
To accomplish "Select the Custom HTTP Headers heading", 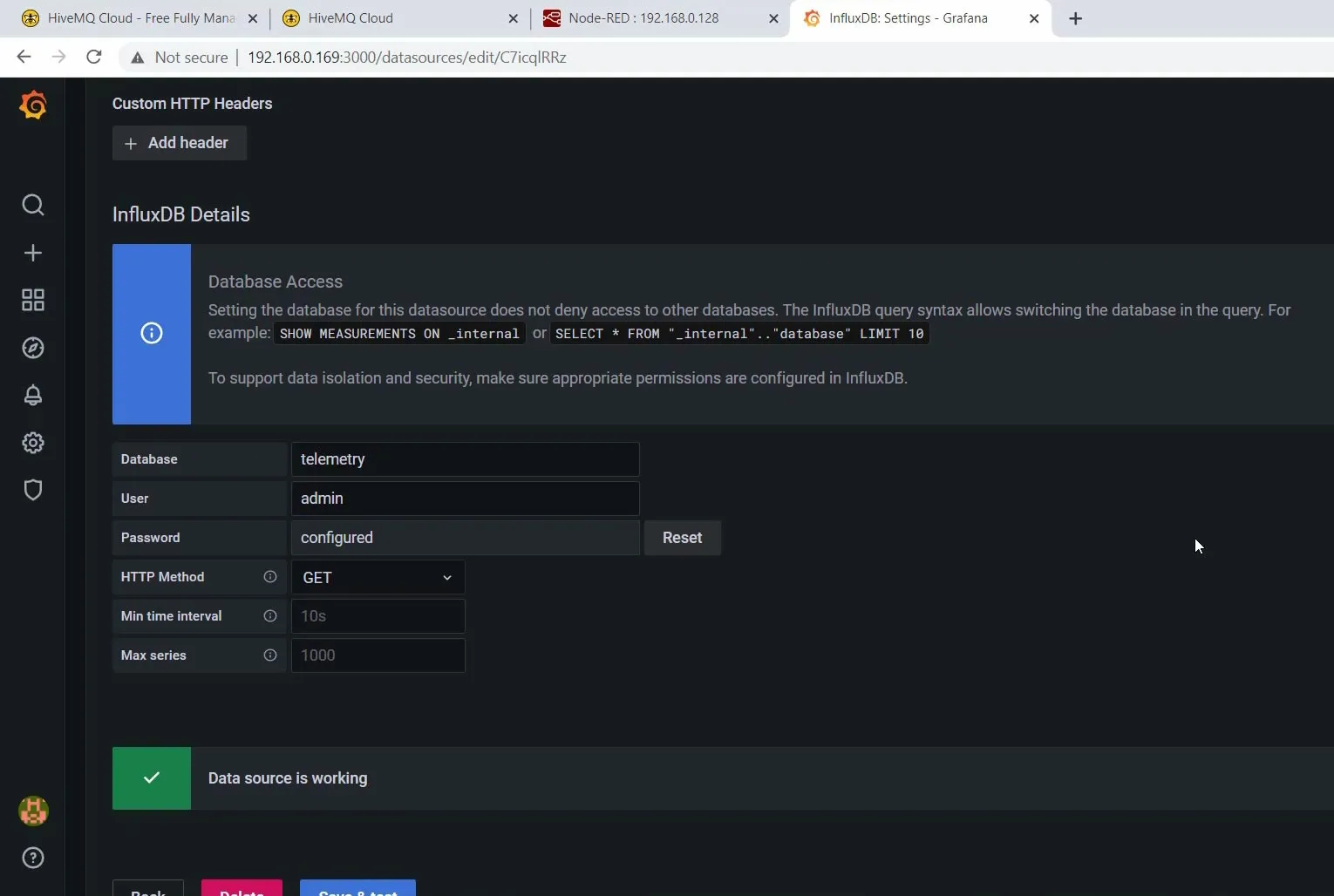I will (193, 104).
